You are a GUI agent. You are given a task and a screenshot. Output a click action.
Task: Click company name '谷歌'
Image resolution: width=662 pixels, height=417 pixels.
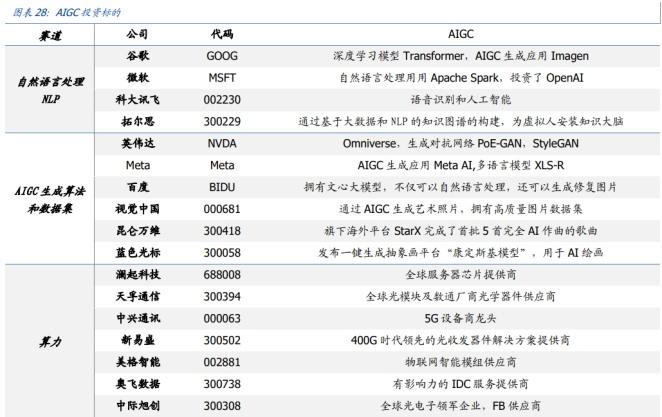[138, 56]
